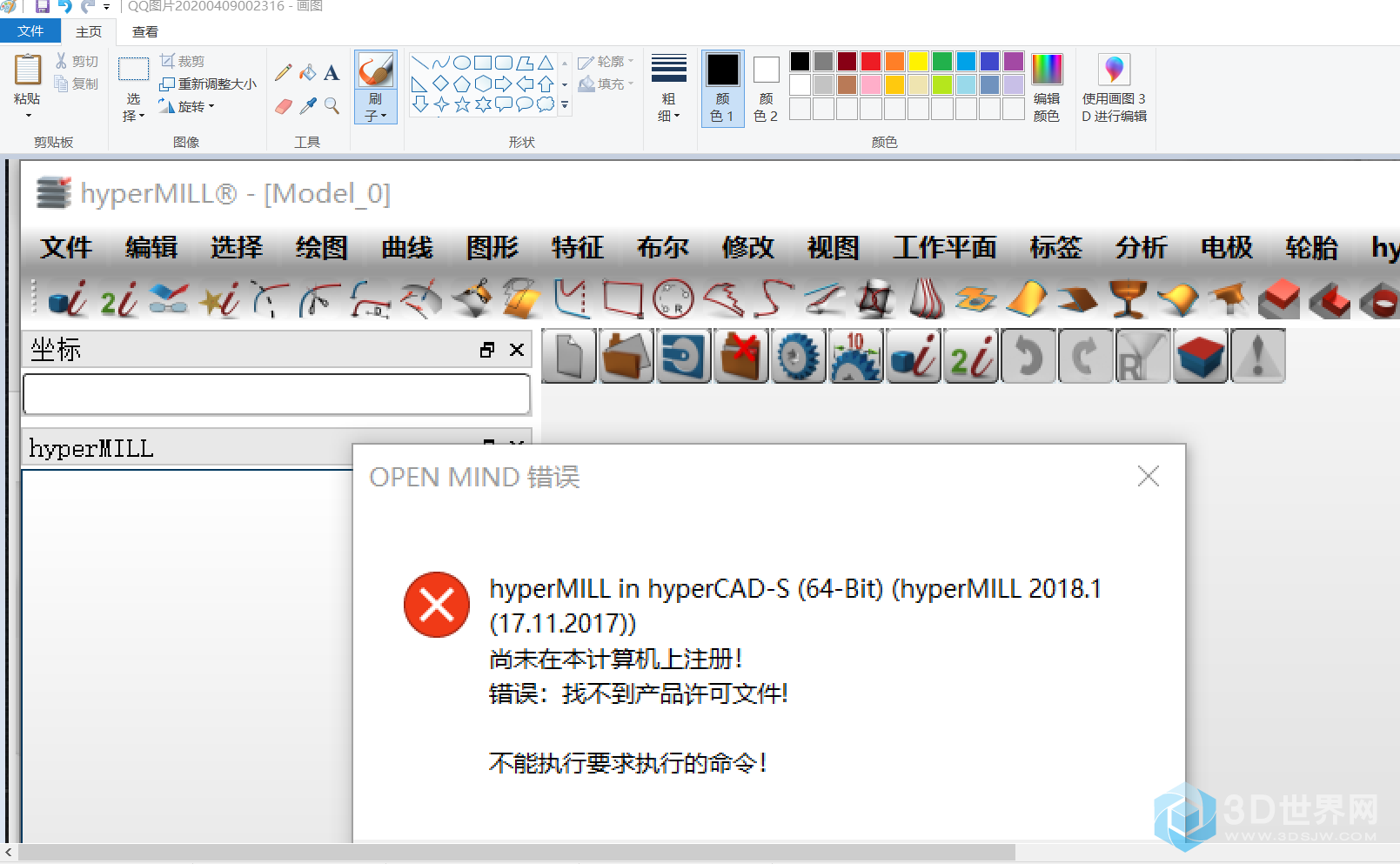The width and height of the screenshot is (1400, 864).
Task: Click the horizontal scrollbar at bottom
Action: (x=517, y=853)
